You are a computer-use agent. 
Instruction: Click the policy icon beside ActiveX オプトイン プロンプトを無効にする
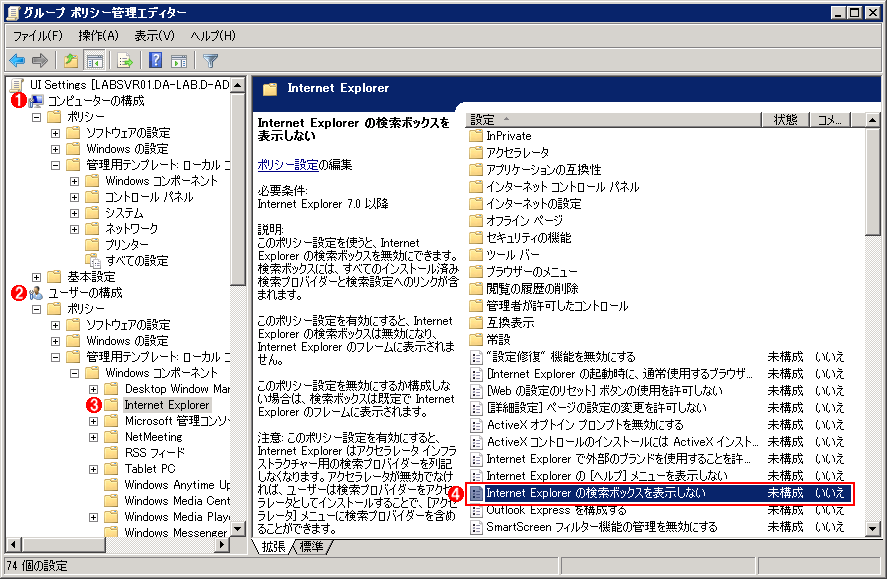(476, 425)
